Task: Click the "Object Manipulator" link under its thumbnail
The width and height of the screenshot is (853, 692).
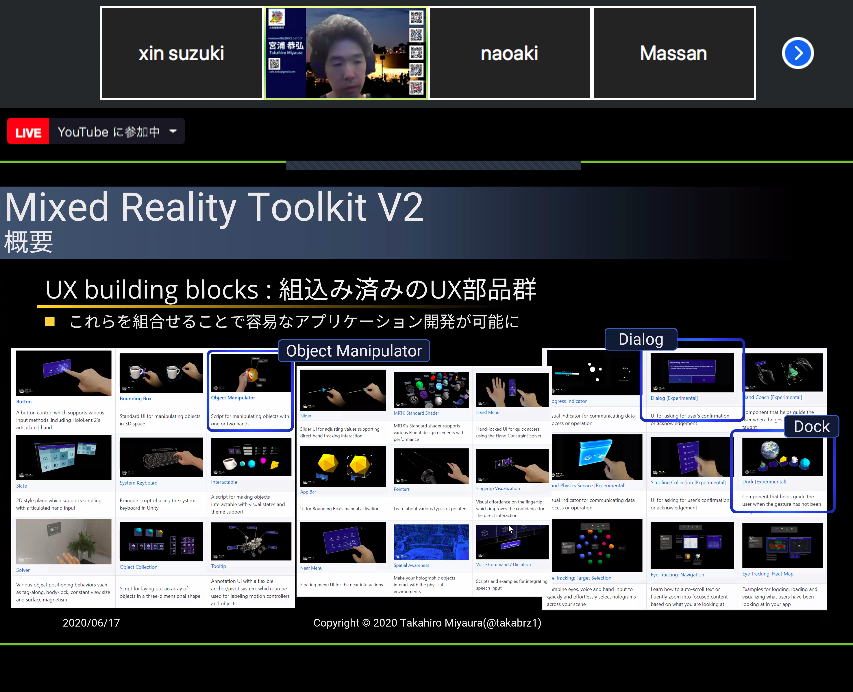Action: (233, 398)
